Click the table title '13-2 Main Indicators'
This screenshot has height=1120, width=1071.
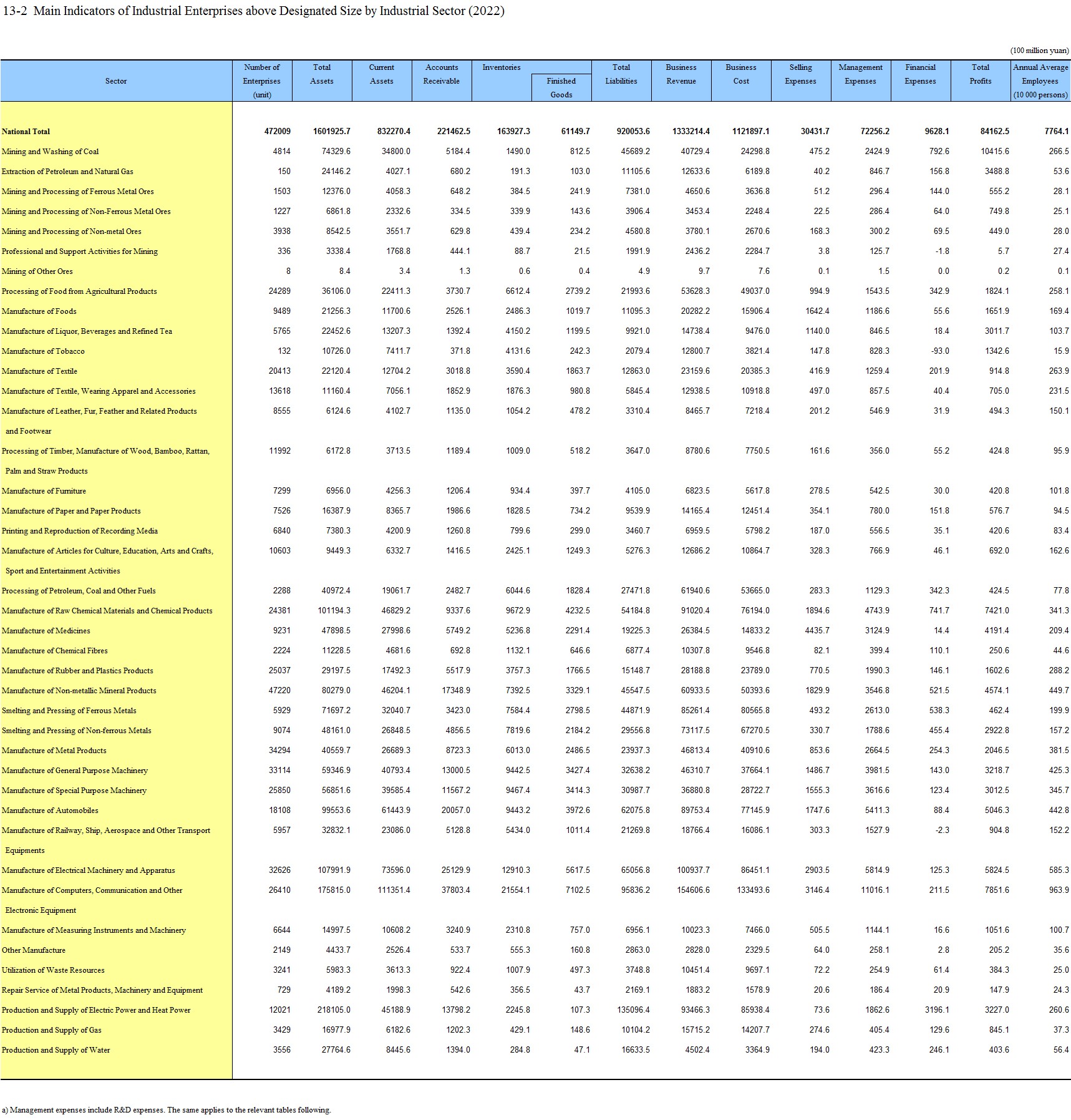(x=254, y=11)
